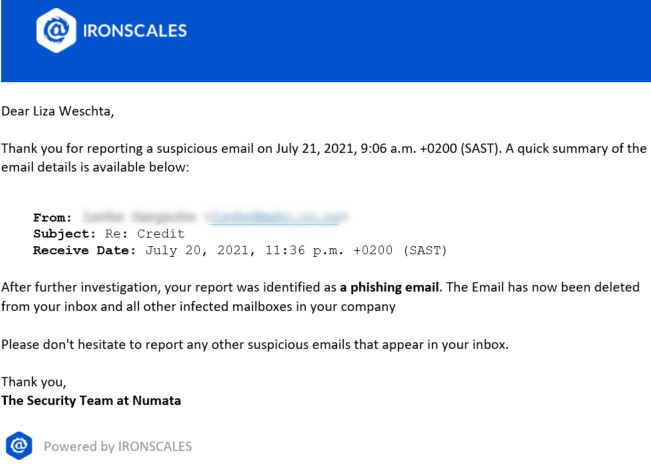Click the 'From:' field label
This screenshot has width=651, height=464.
coord(52,217)
